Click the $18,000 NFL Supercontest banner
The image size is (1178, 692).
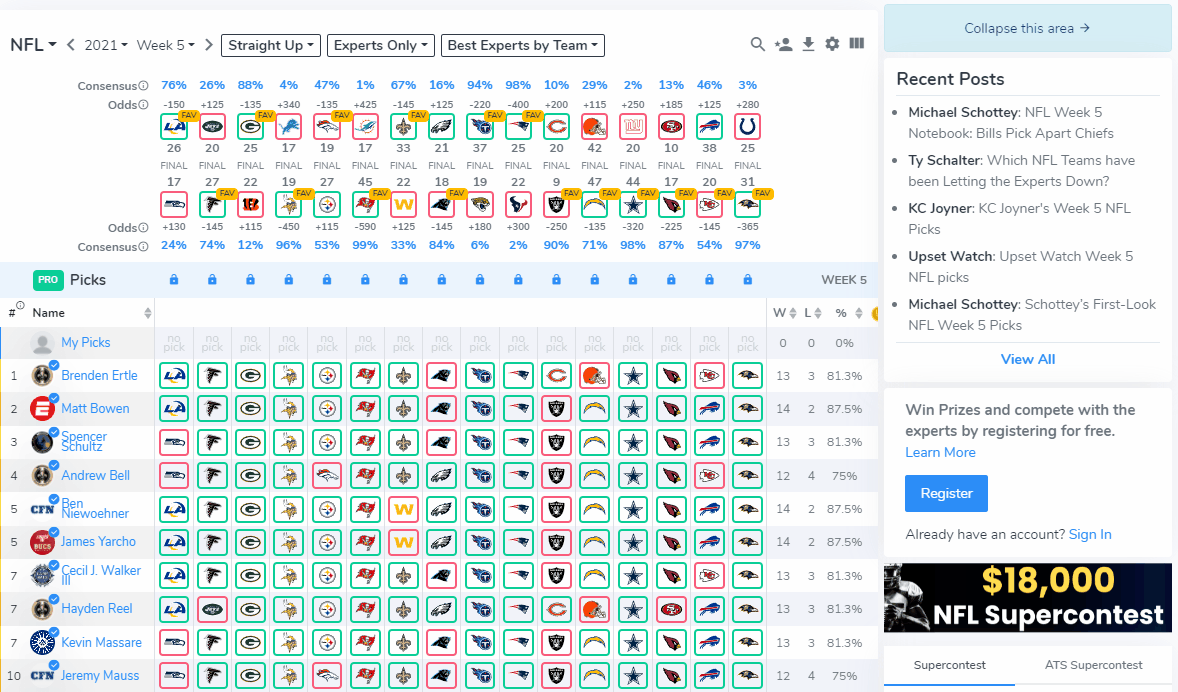pos(1028,597)
